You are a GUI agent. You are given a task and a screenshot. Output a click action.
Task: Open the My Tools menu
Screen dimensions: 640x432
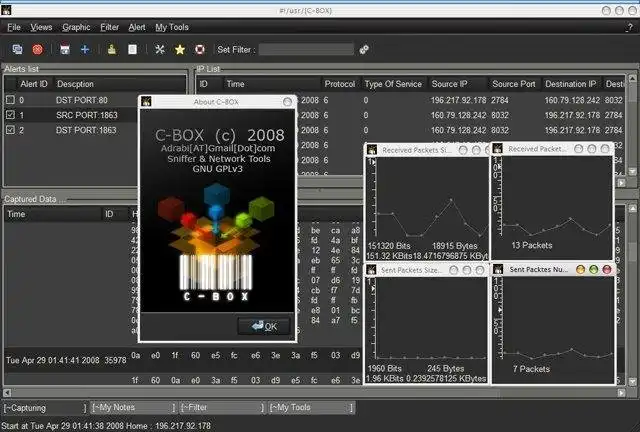point(172,27)
